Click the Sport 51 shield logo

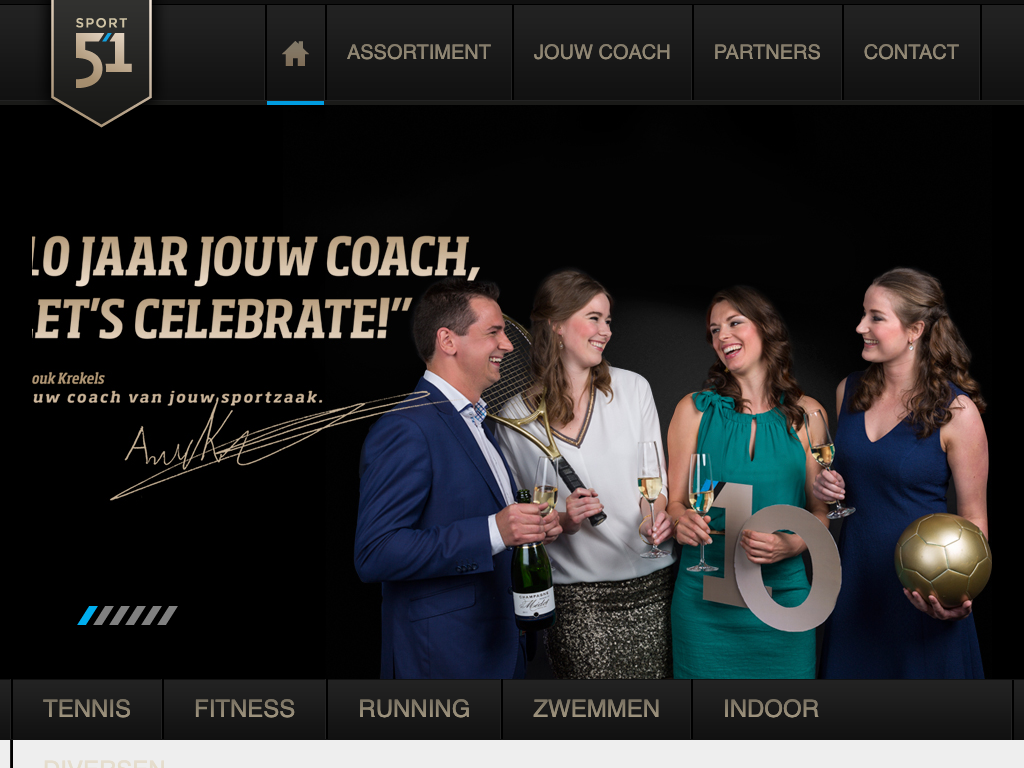(101, 60)
